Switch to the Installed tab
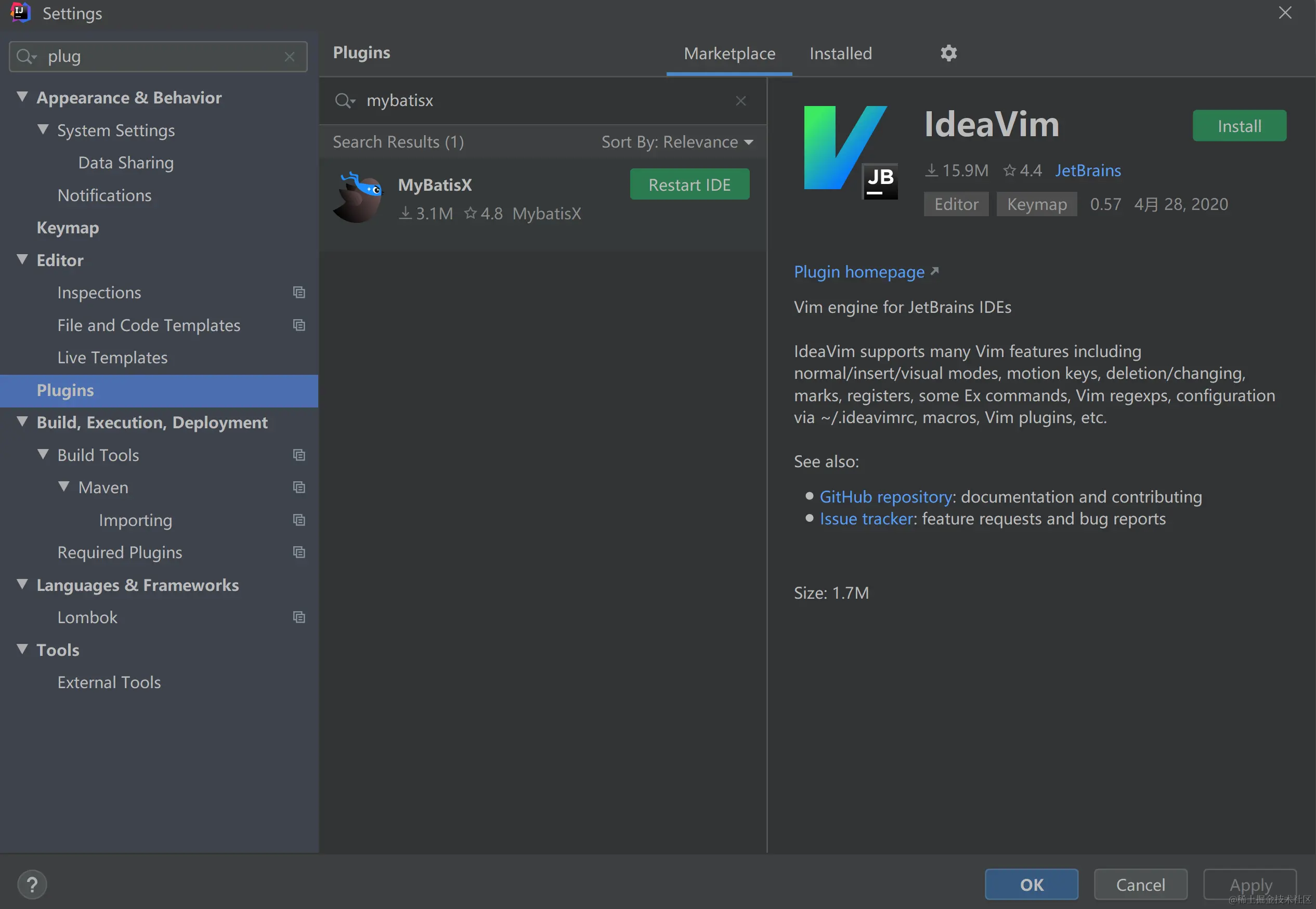Screen dimensions: 1316x909 840,54
